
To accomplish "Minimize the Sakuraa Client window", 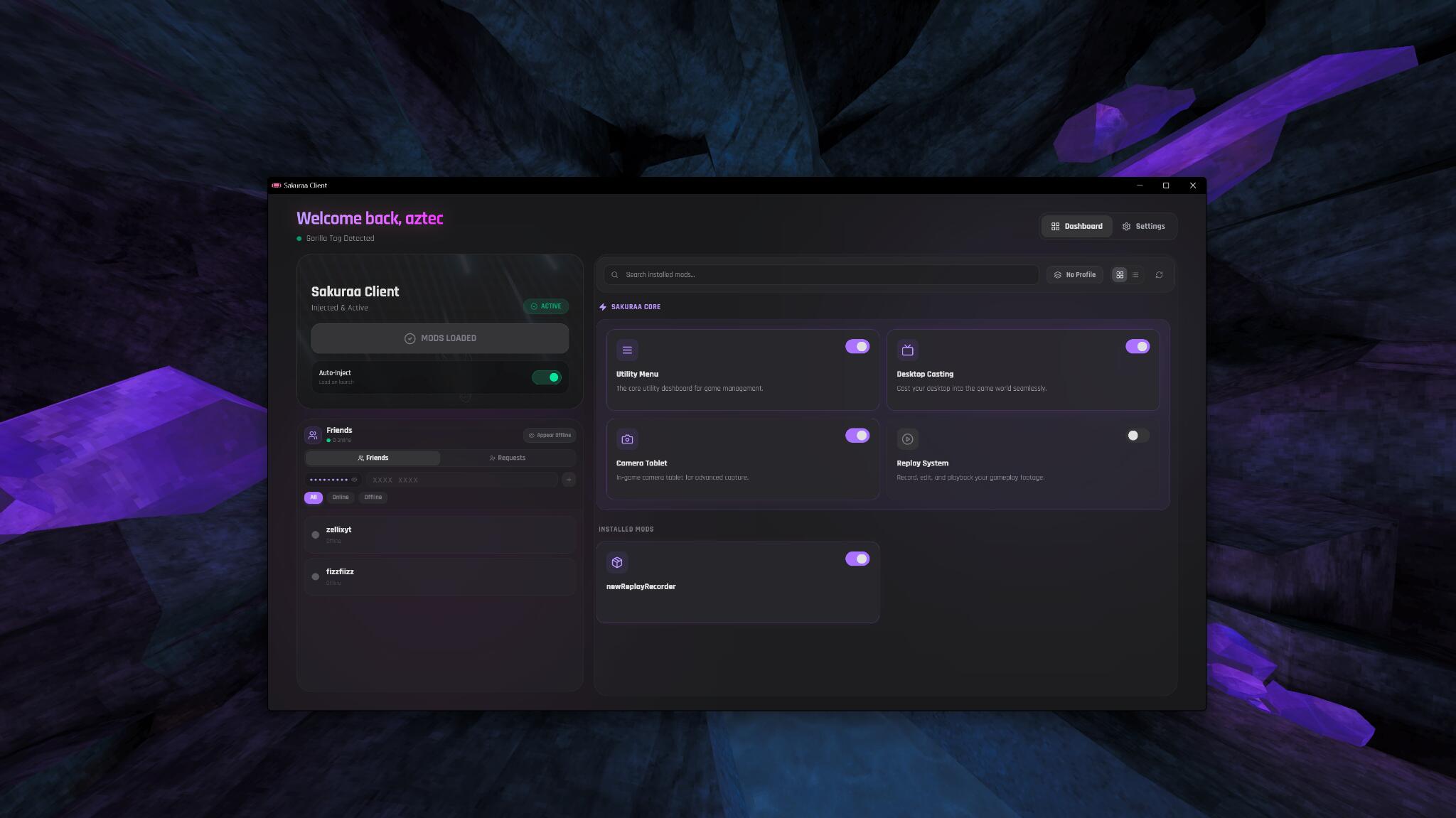I will (x=1140, y=185).
